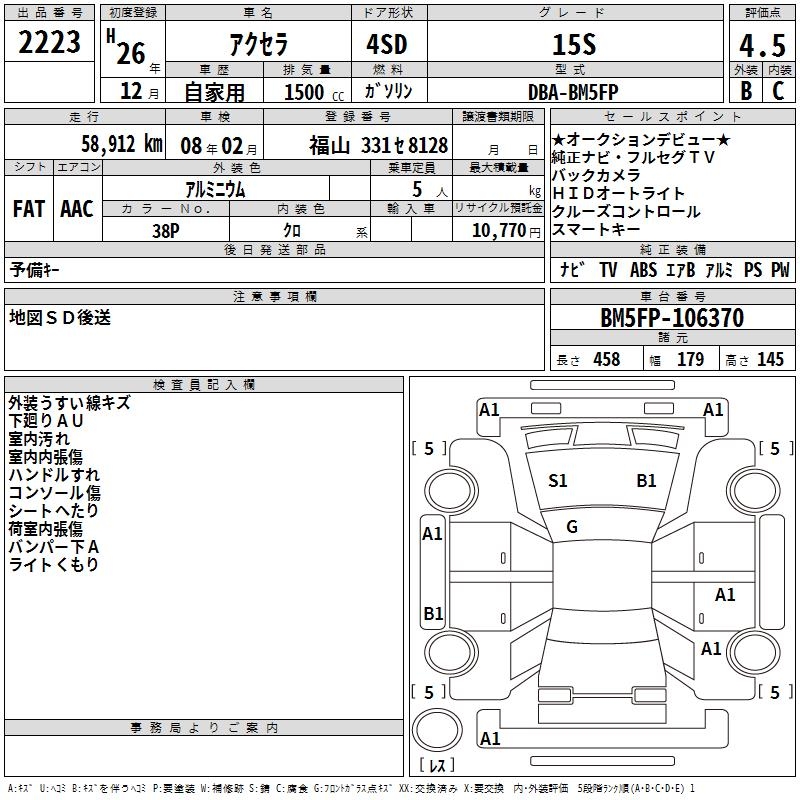Select the exterior grade B under 外装
Image resolution: width=800 pixels, height=800 pixels.
[745, 90]
